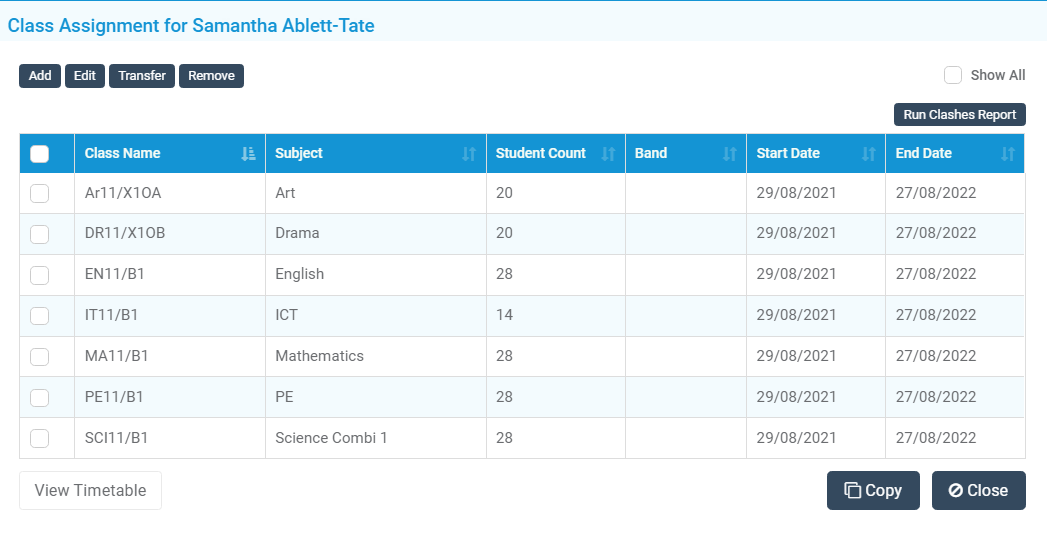The height and width of the screenshot is (533, 1047).
Task: Tick the Show All checkbox
Action: (953, 75)
